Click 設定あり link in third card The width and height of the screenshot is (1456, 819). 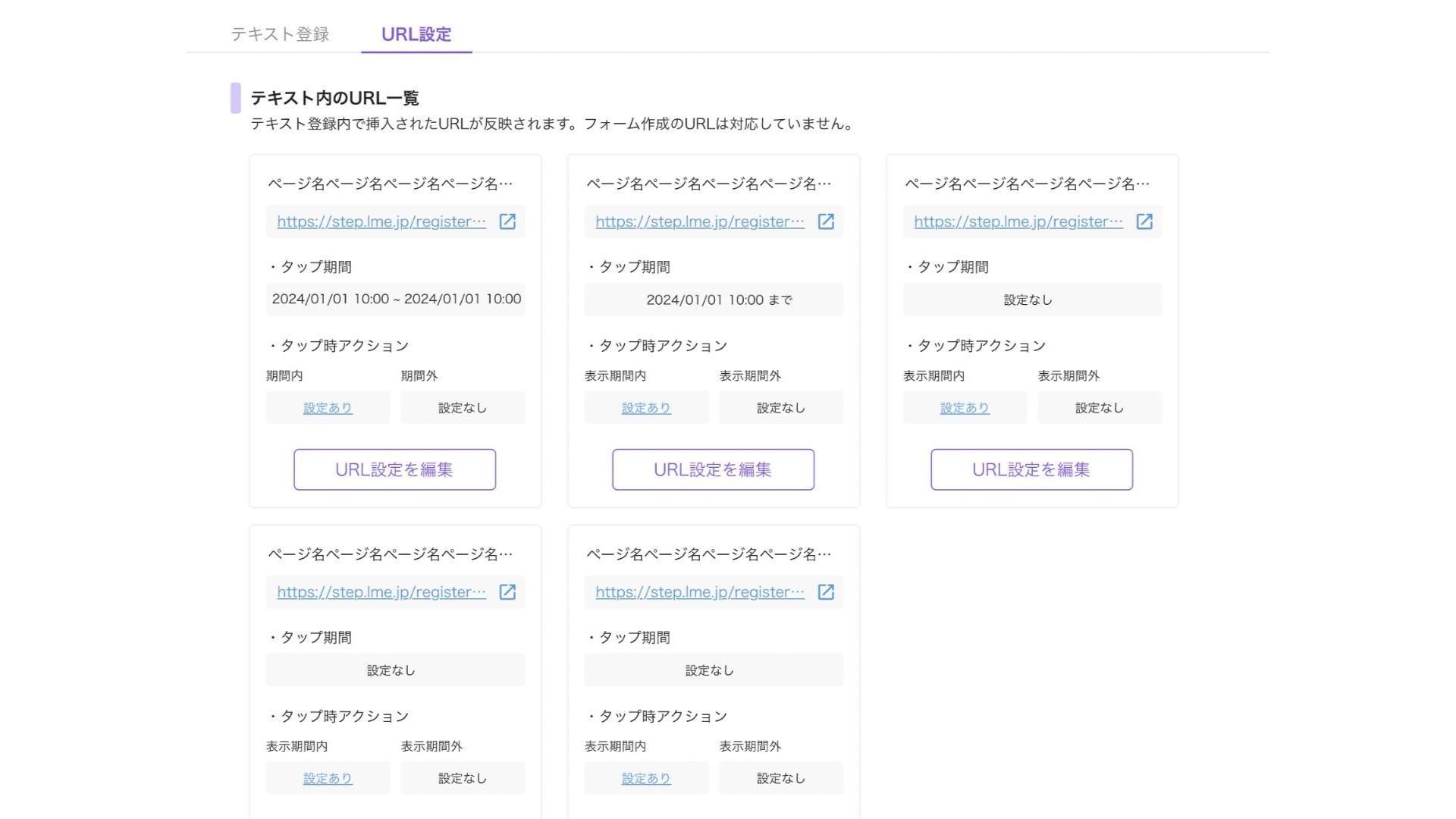tap(965, 408)
